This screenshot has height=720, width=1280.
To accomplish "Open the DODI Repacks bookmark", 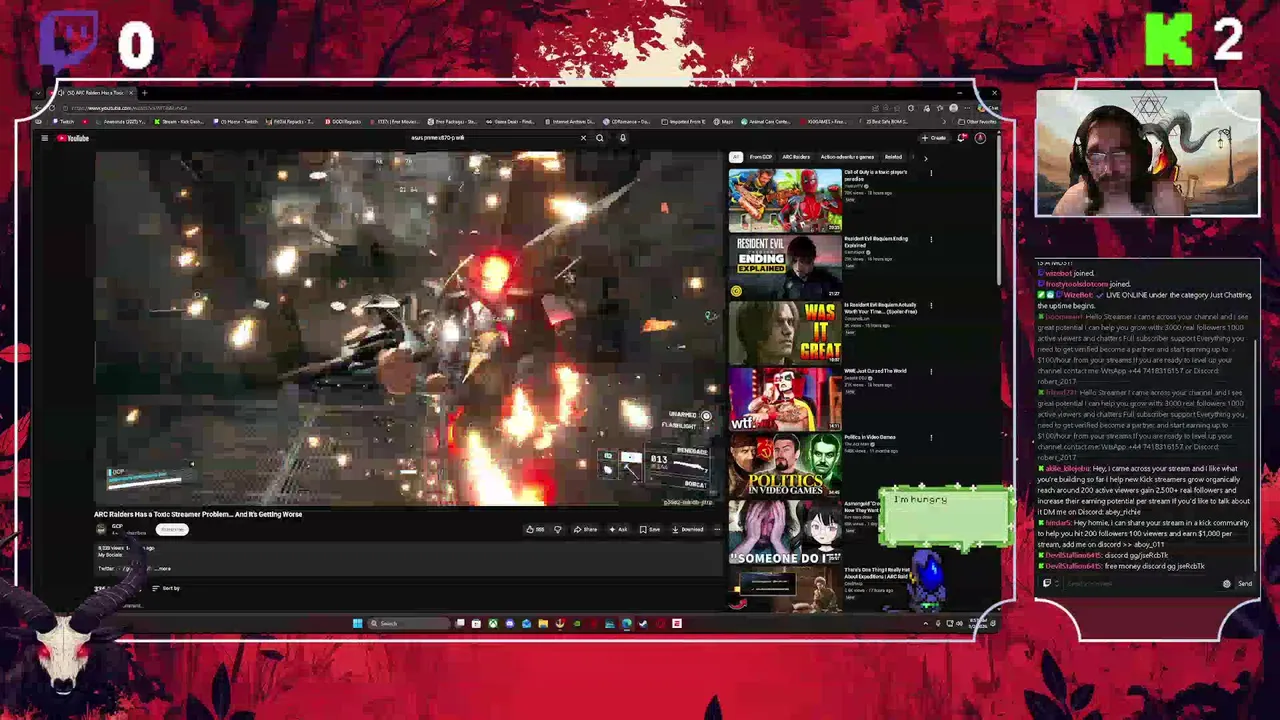I will [343, 122].
